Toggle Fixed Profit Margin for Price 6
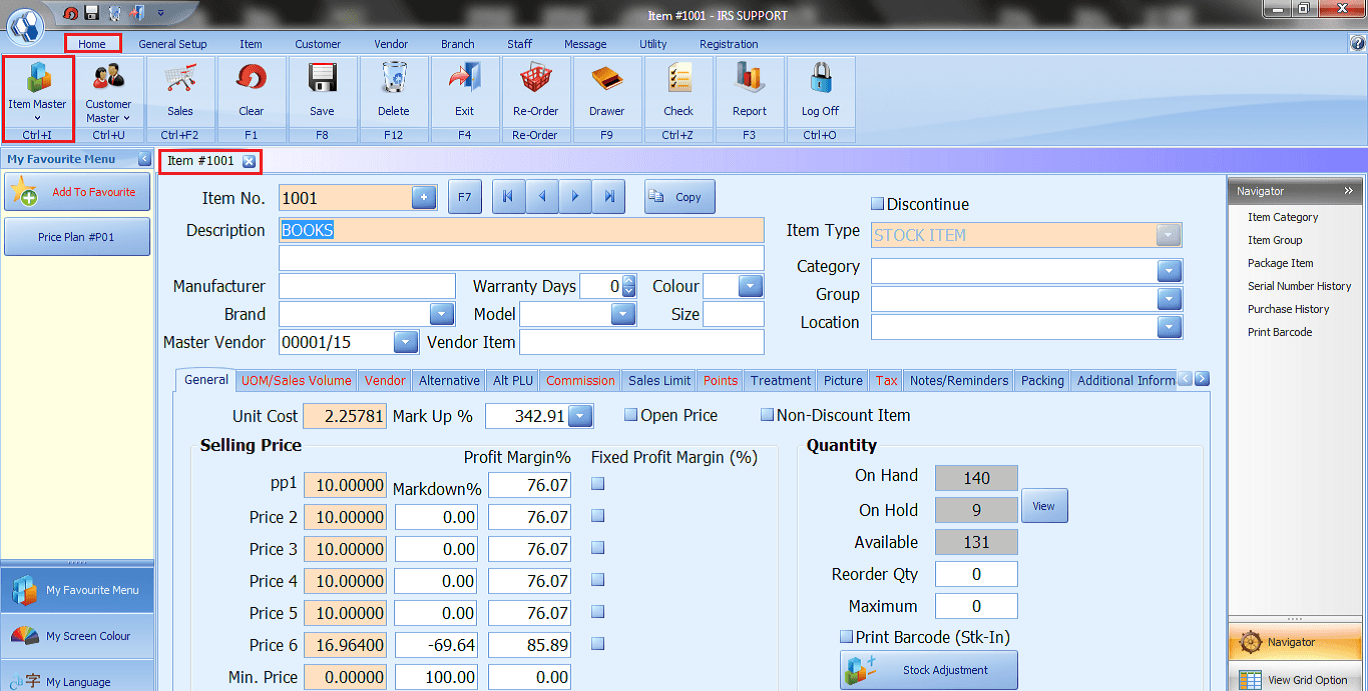 coord(598,644)
